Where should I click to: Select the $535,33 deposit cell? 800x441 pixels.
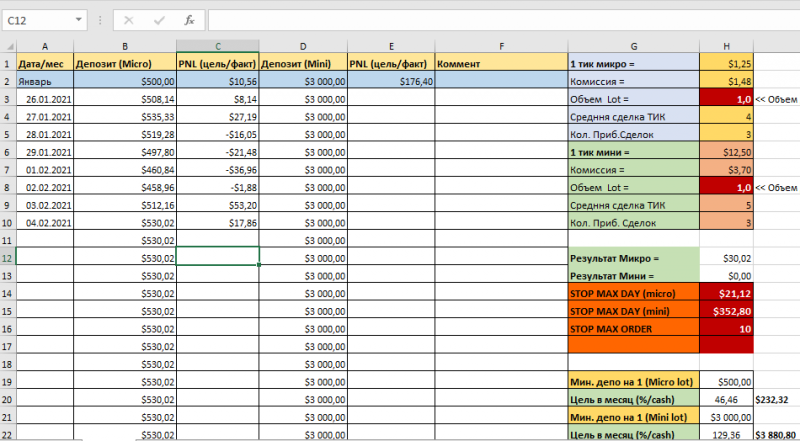pyautogui.click(x=125, y=117)
